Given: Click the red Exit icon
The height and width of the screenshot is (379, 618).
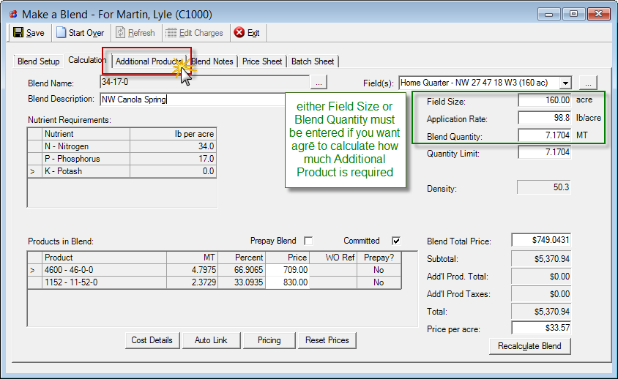Looking at the screenshot, I should click(239, 32).
